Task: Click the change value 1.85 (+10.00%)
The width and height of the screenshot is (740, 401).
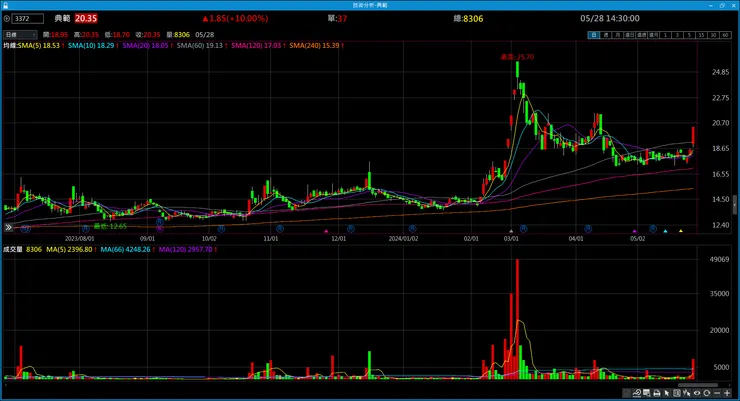Action: click(235, 18)
